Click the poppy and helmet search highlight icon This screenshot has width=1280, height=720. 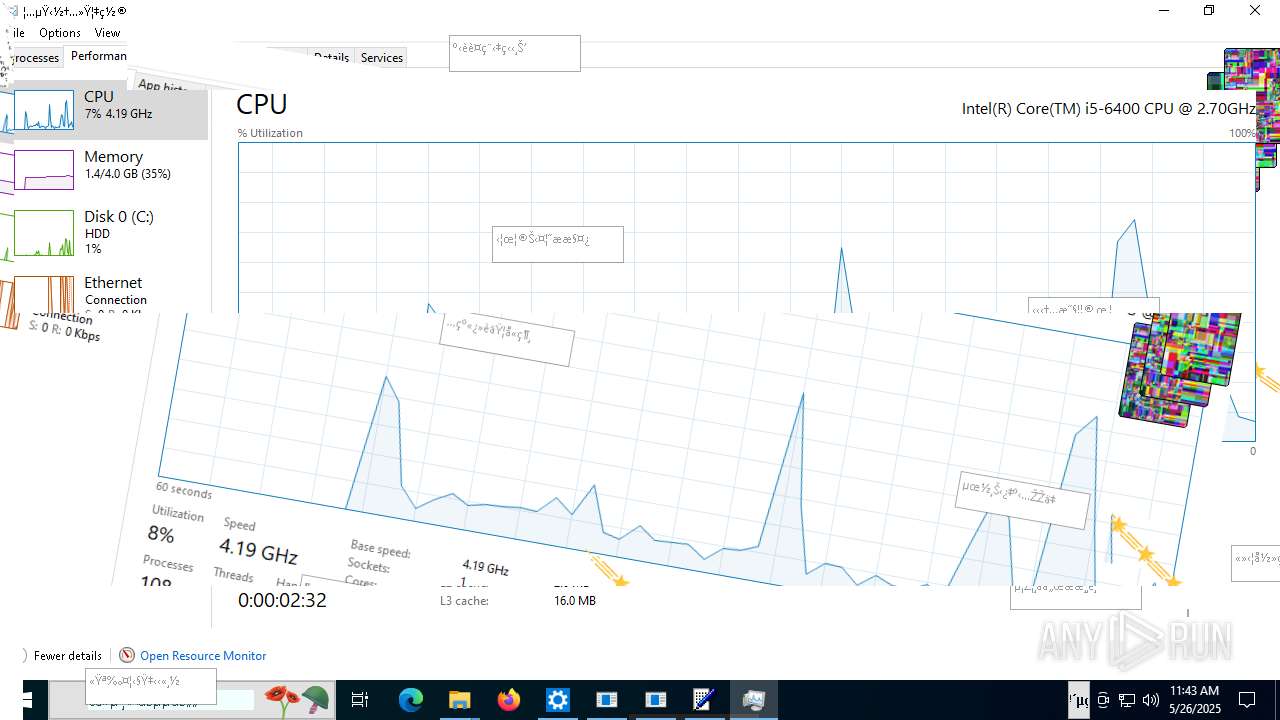296,699
